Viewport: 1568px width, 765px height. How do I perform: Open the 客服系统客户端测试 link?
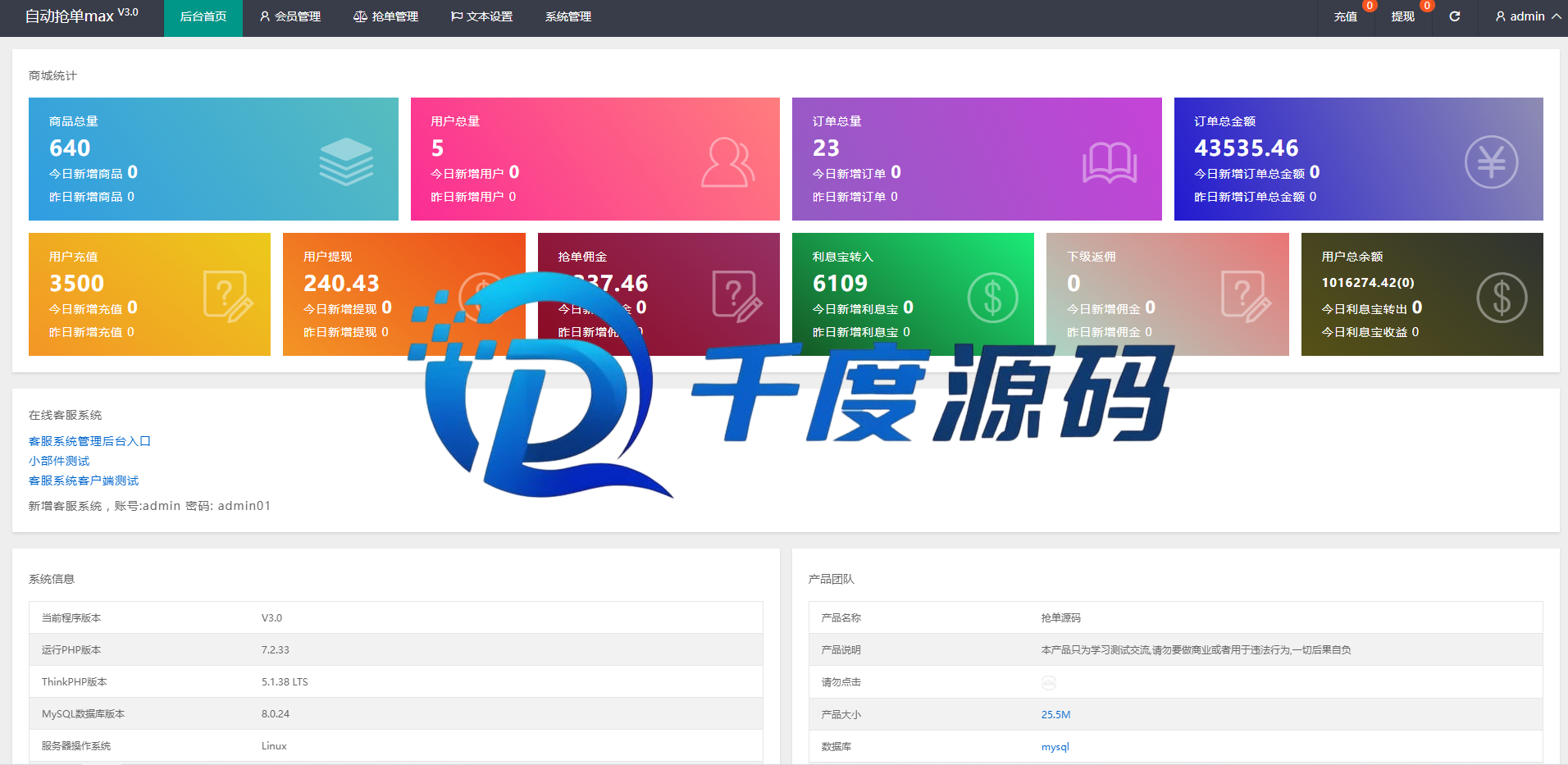coord(84,480)
